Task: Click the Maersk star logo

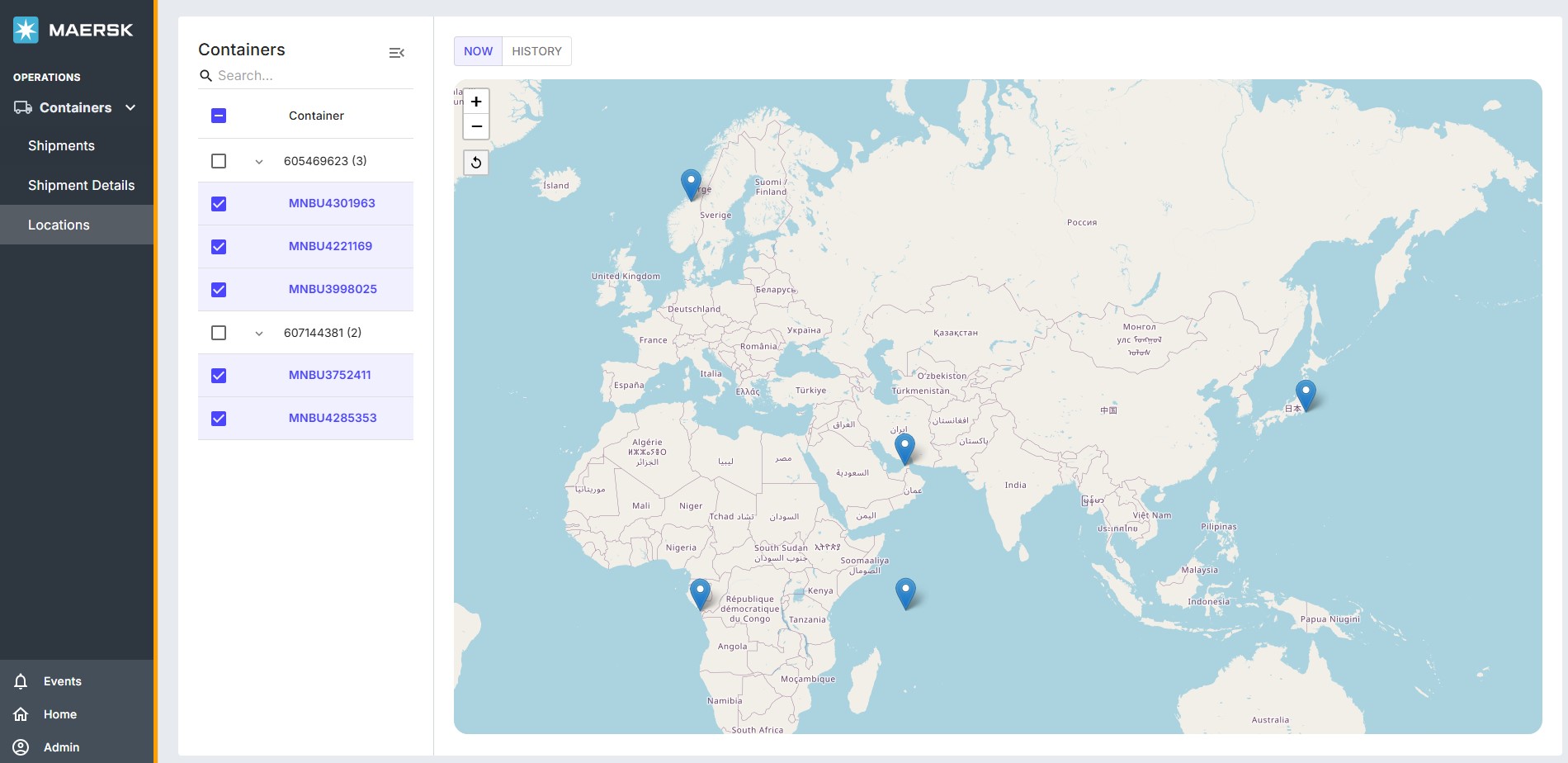Action: point(26,30)
